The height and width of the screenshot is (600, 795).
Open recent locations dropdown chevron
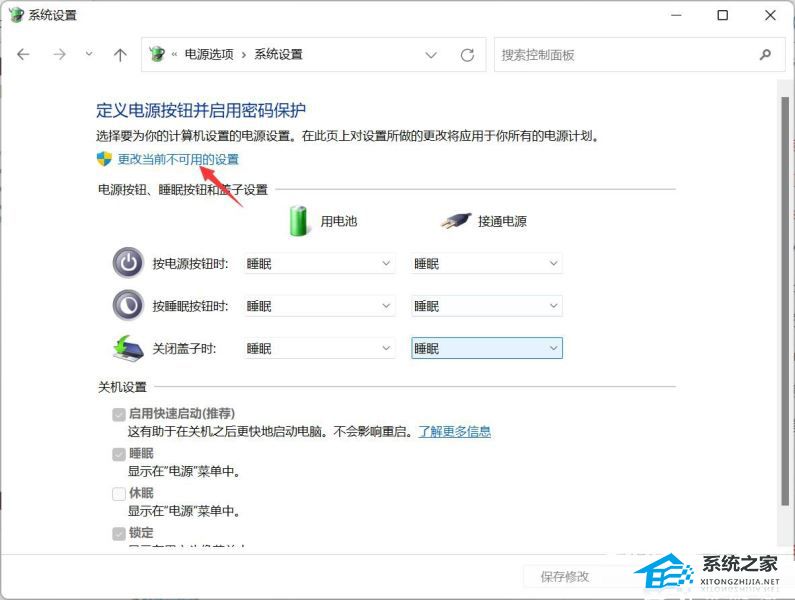[89, 54]
